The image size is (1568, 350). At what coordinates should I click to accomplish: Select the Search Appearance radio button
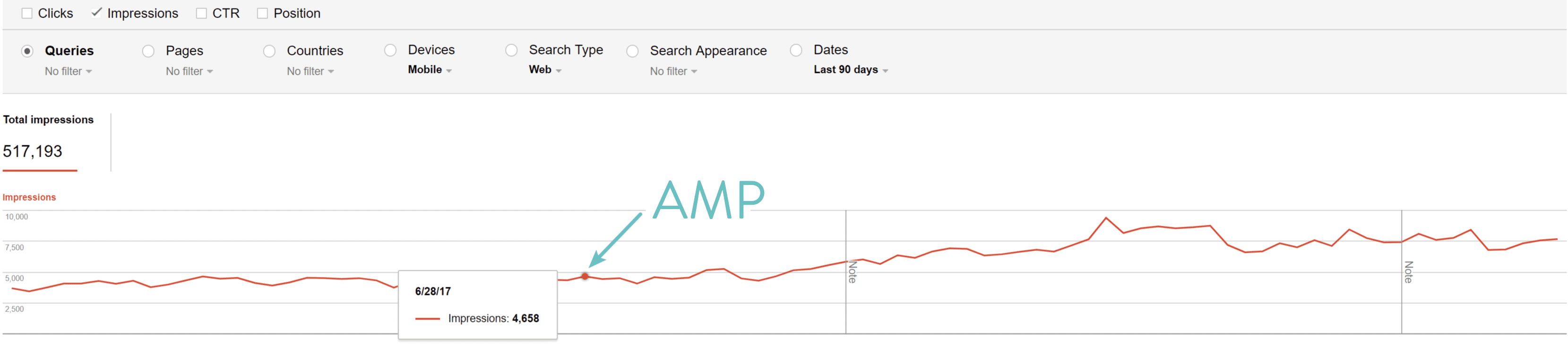coord(632,51)
